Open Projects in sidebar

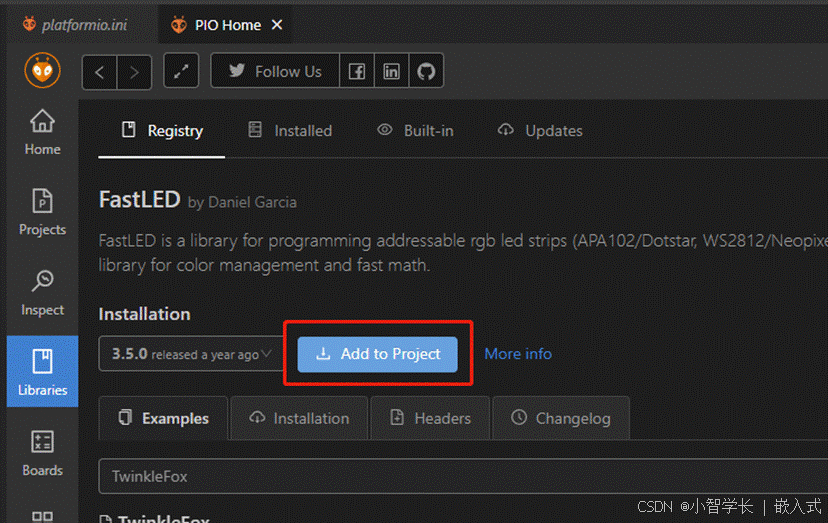(42, 212)
